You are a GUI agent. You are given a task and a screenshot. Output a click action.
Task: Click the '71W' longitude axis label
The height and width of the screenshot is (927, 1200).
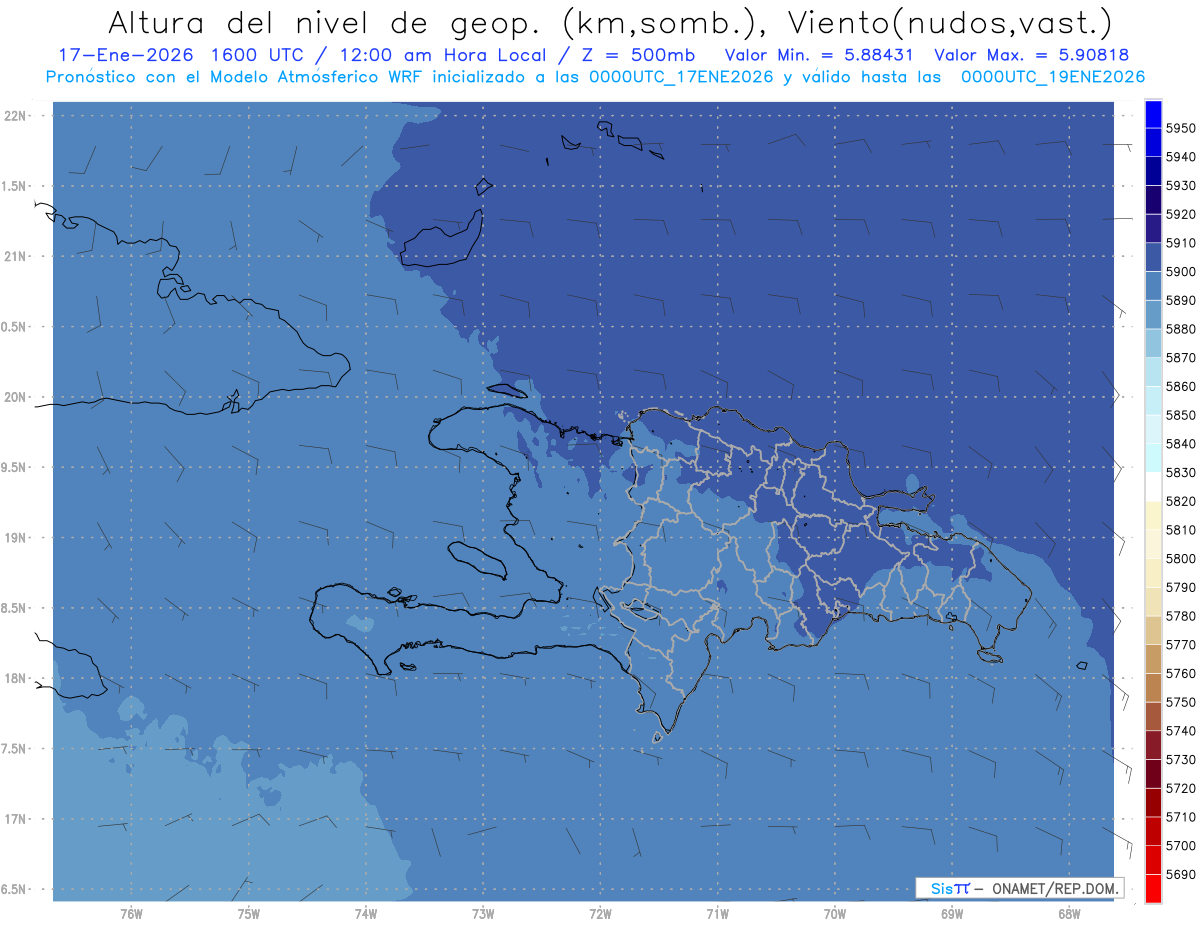(x=717, y=914)
